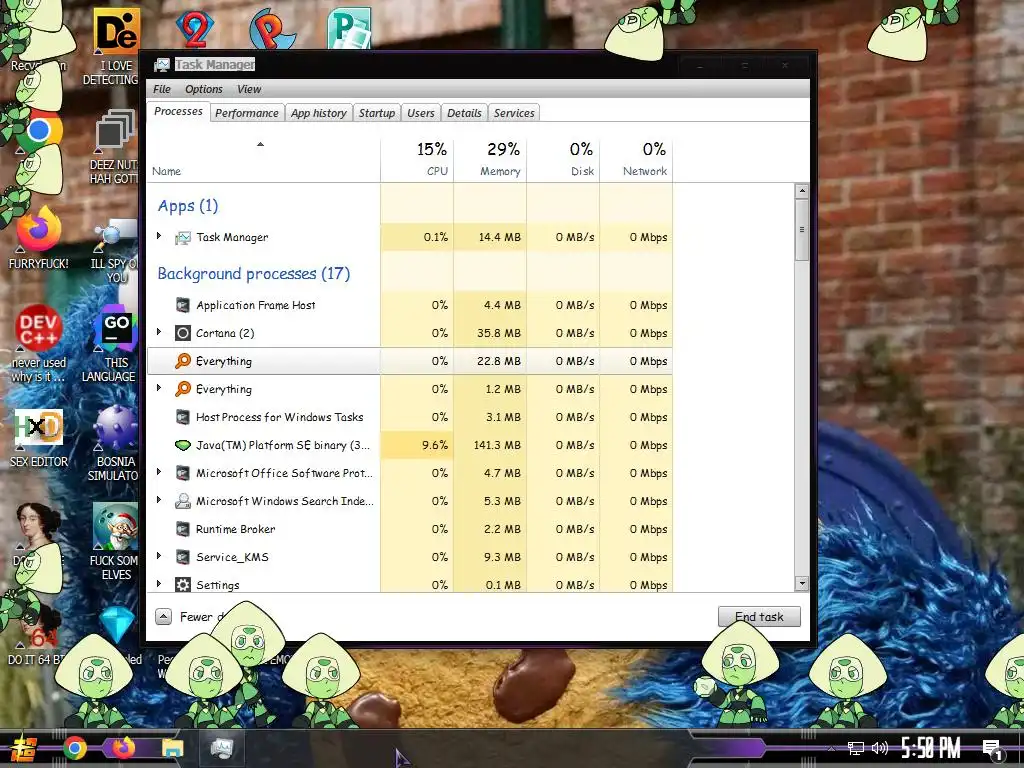The height and width of the screenshot is (768, 1024).
Task: Sort by the Network column header
Action: coord(637,159)
